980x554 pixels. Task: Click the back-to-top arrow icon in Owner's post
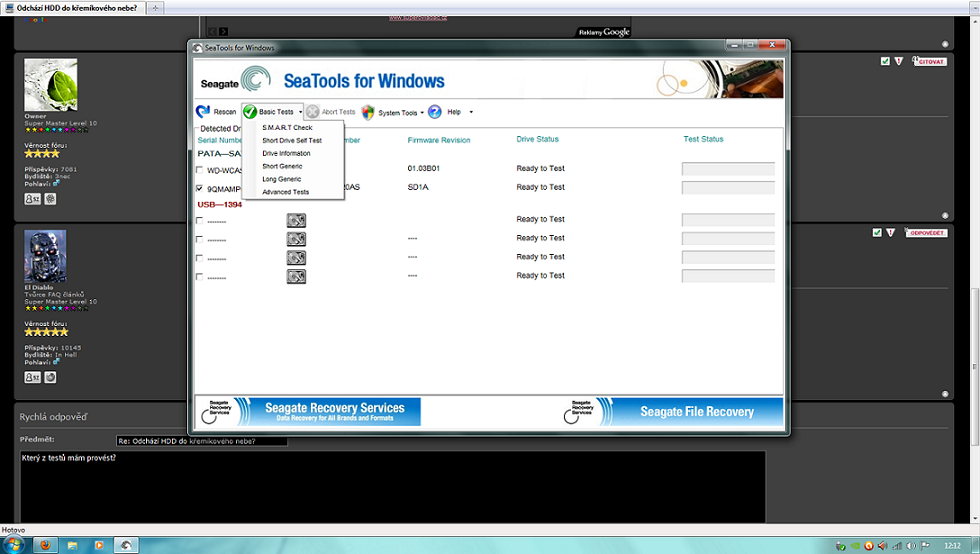(945, 216)
